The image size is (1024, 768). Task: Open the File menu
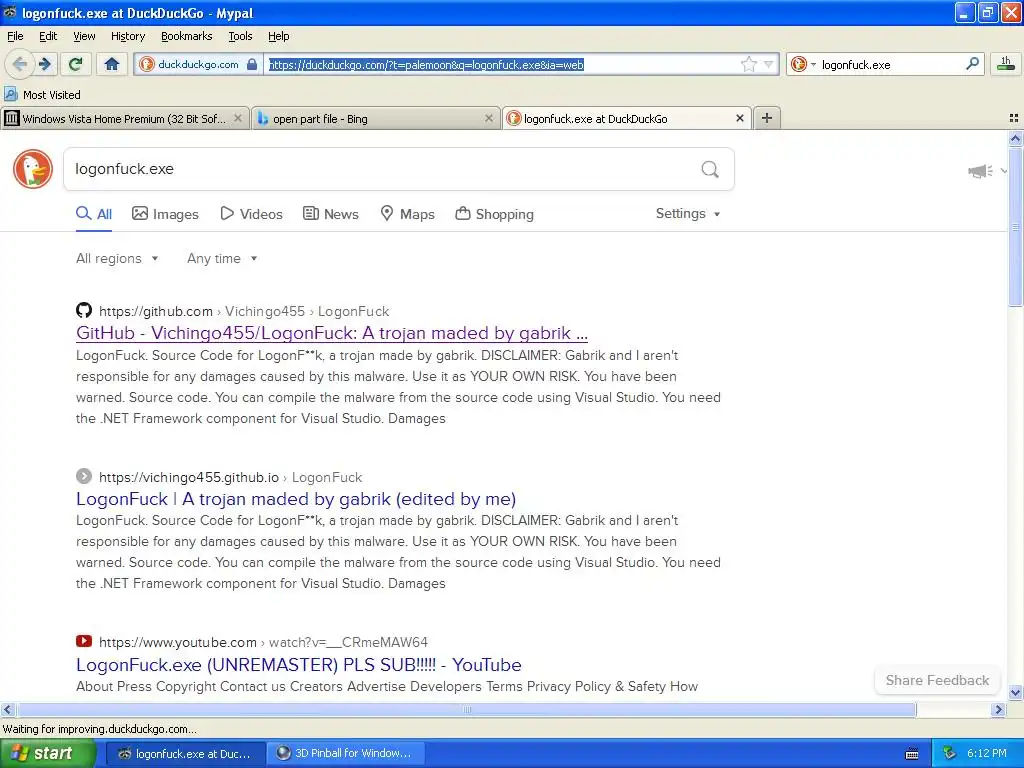point(15,37)
